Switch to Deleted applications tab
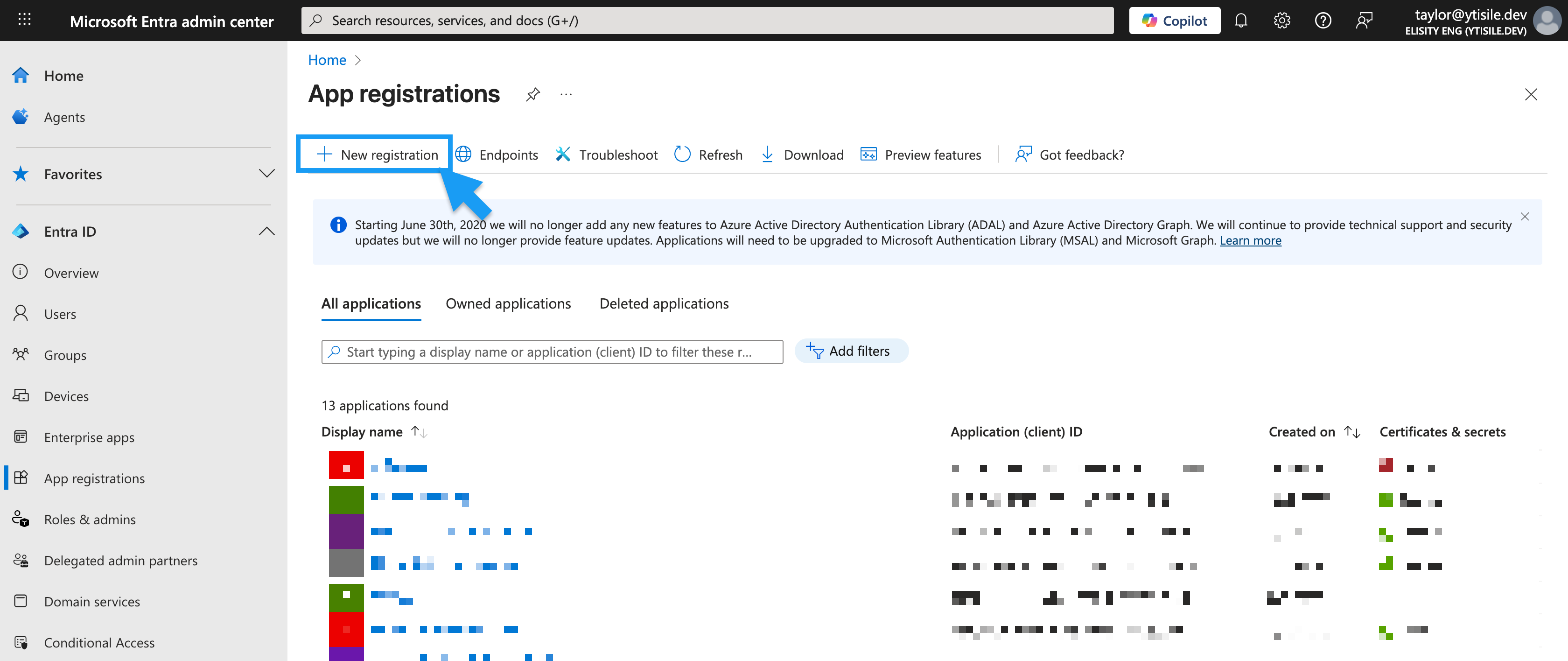The height and width of the screenshot is (661, 1568). tap(664, 304)
